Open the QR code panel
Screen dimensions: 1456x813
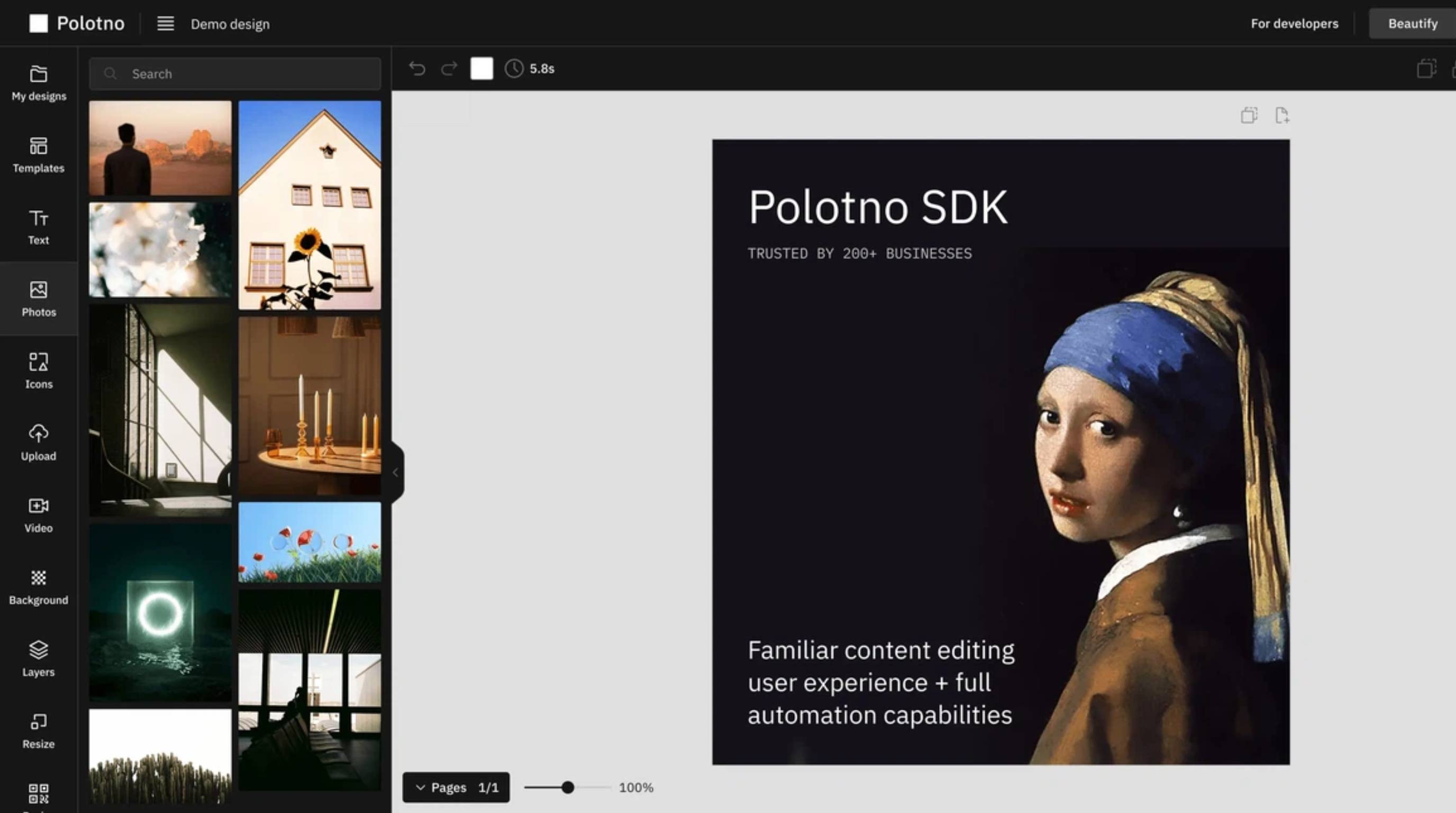39,794
